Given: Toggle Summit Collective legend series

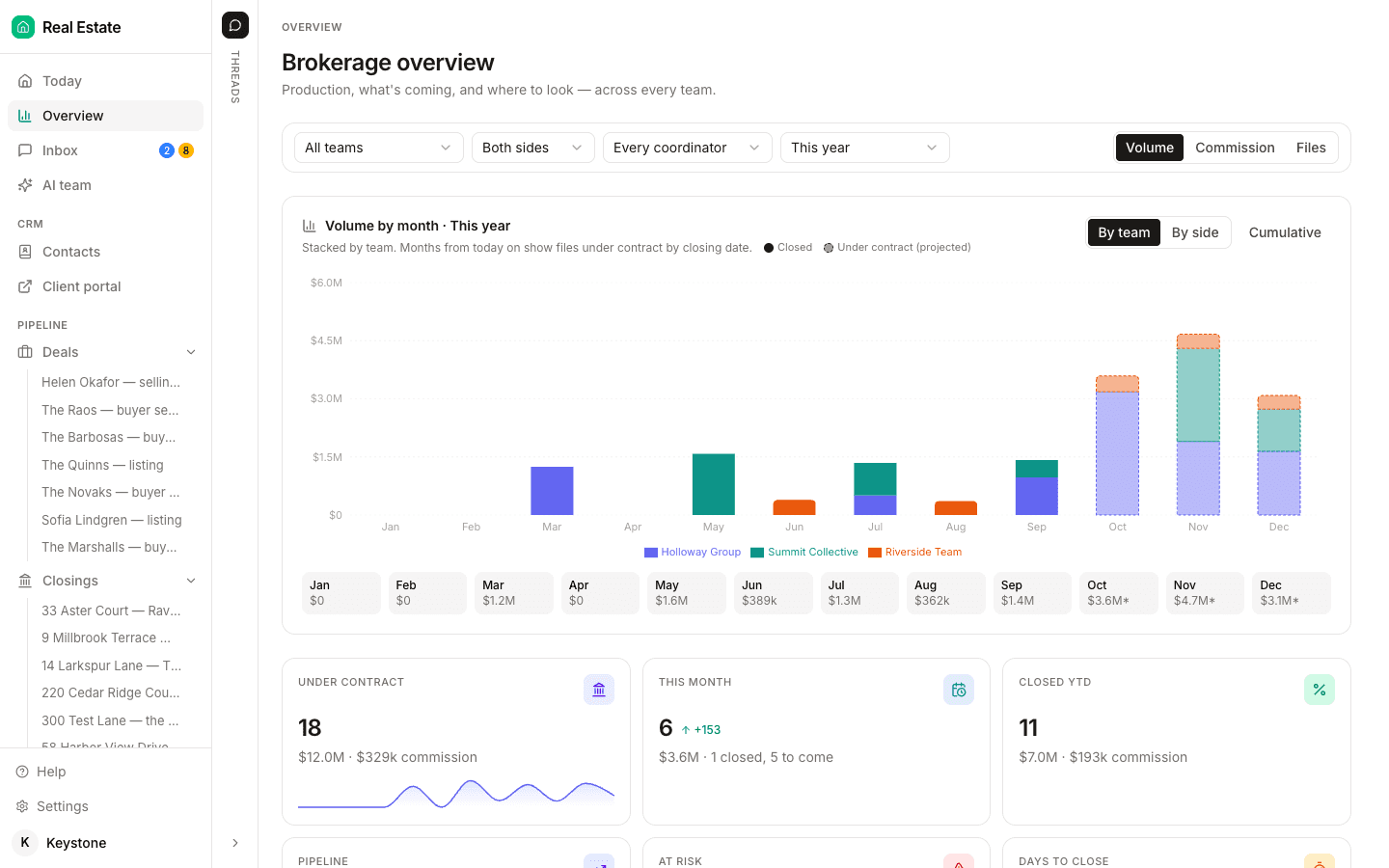Looking at the screenshot, I should coord(804,553).
